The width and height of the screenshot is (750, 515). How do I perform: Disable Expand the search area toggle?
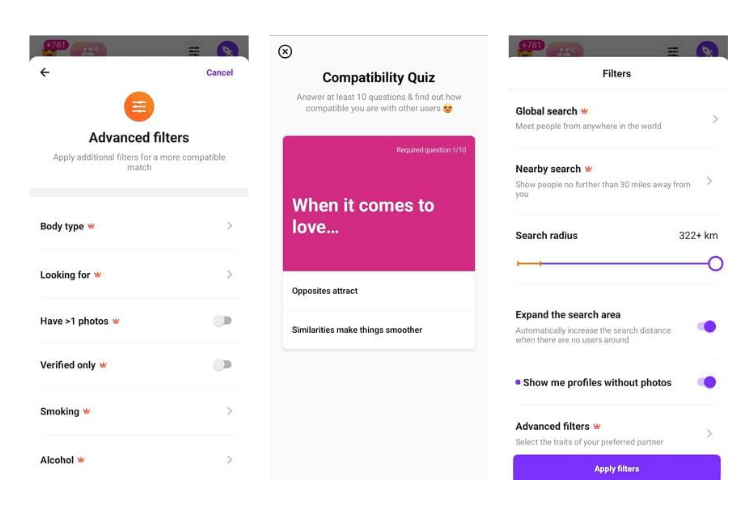[x=706, y=327]
